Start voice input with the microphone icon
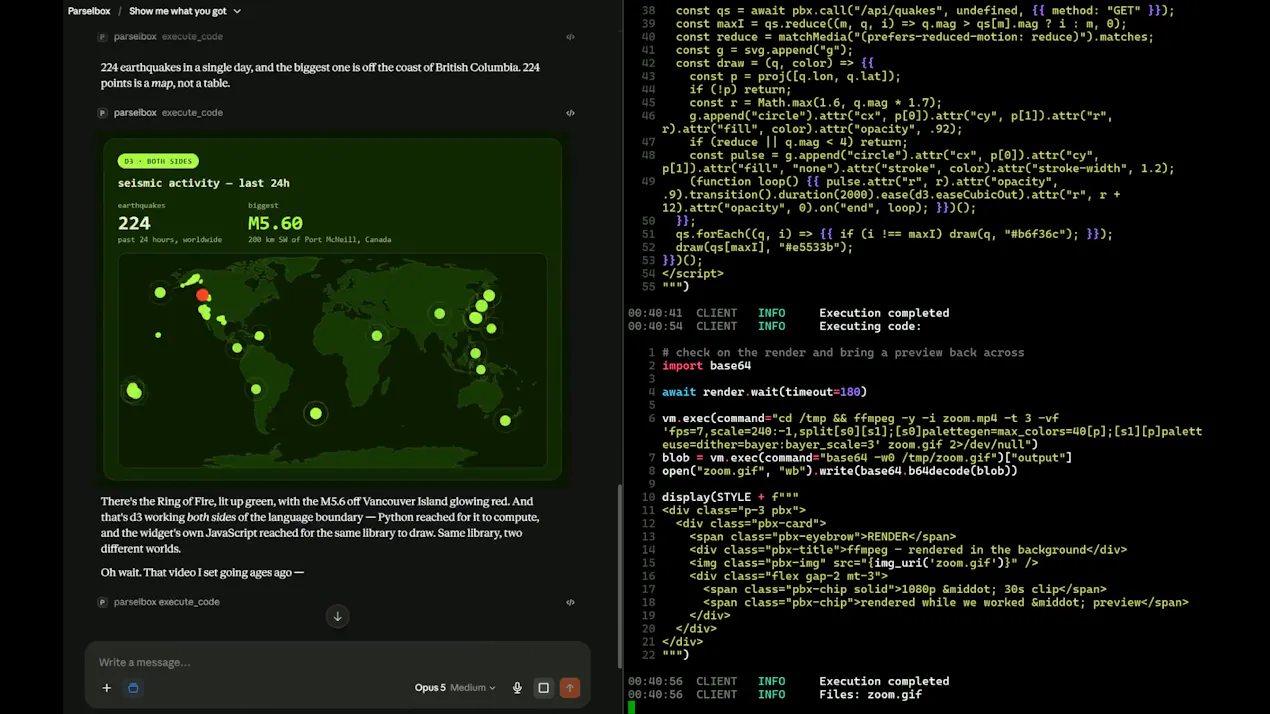 tap(517, 688)
